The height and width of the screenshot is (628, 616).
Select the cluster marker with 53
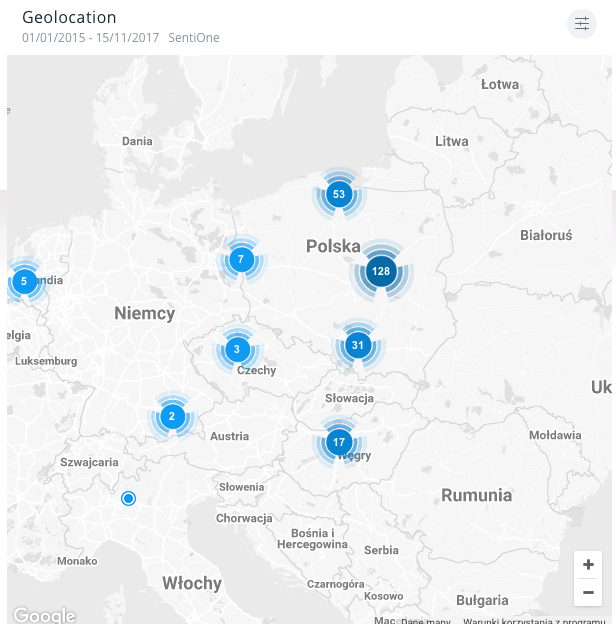(339, 194)
